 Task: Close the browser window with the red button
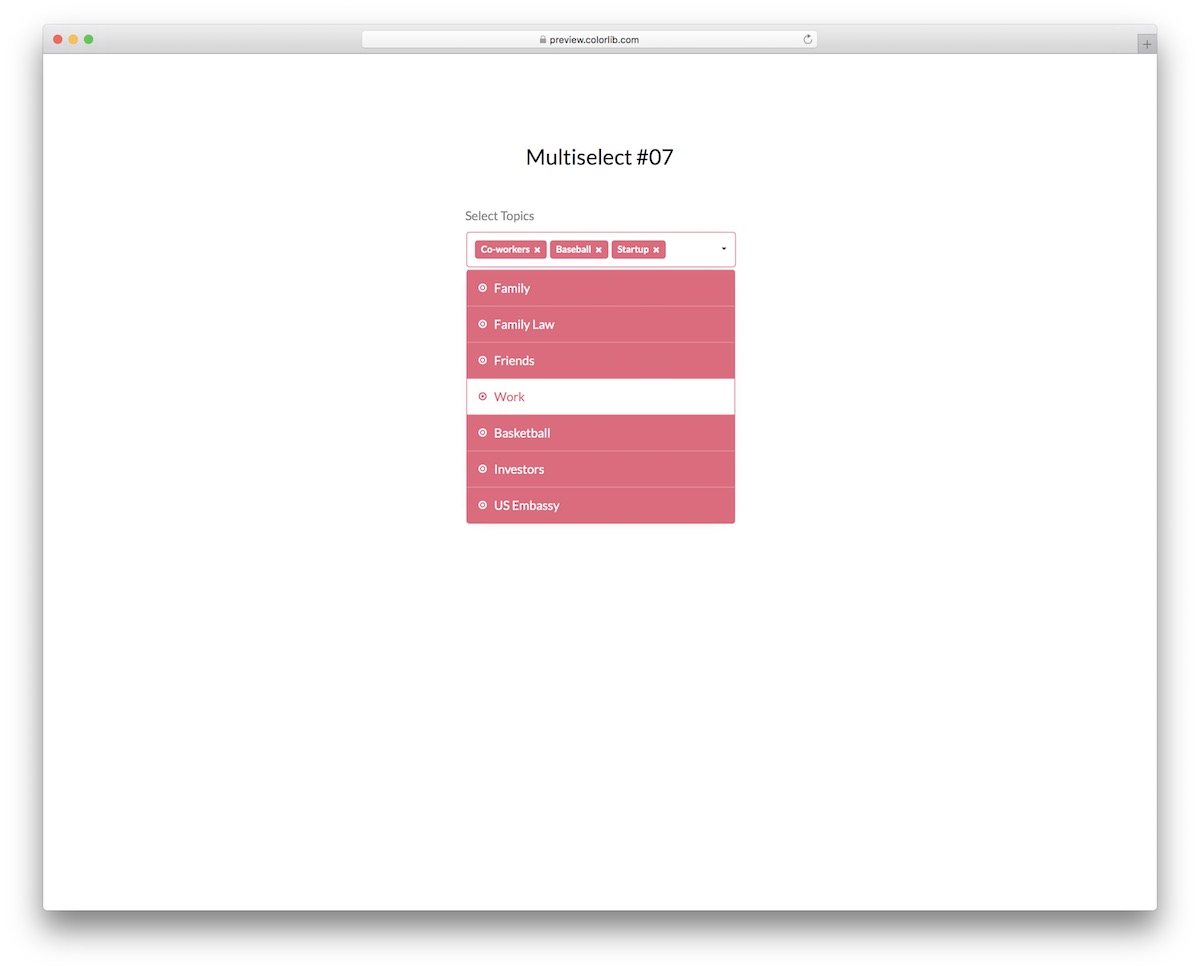pos(58,39)
